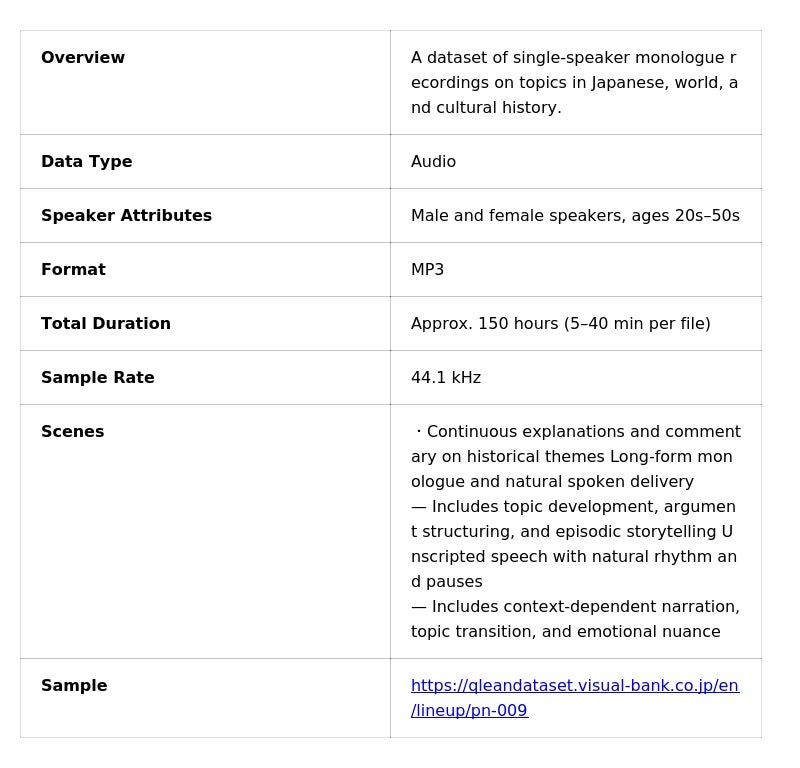Click the Overview row label
Image resolution: width=800 pixels, height=768 pixels.
pyautogui.click(x=83, y=58)
